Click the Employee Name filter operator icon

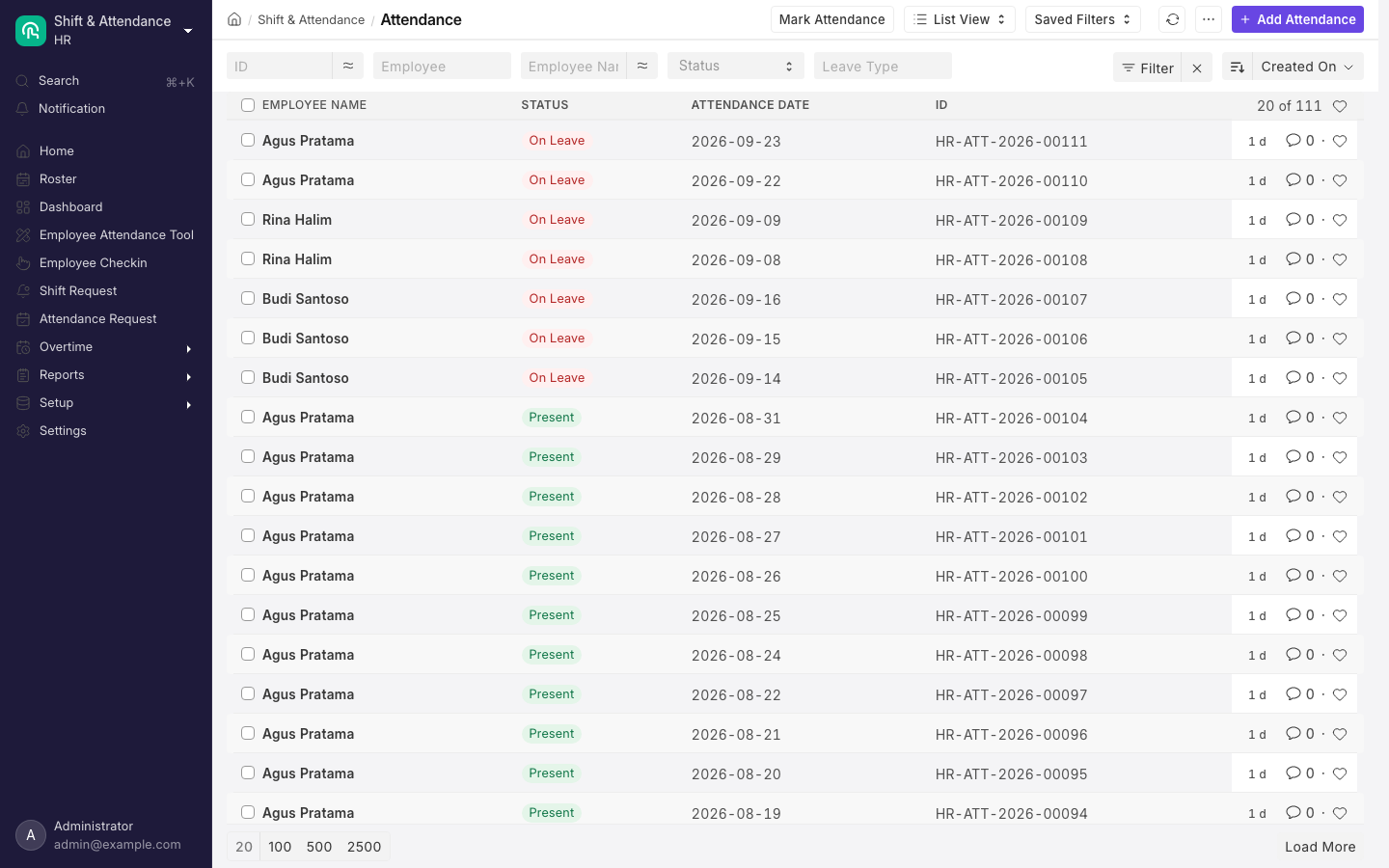pyautogui.click(x=642, y=66)
